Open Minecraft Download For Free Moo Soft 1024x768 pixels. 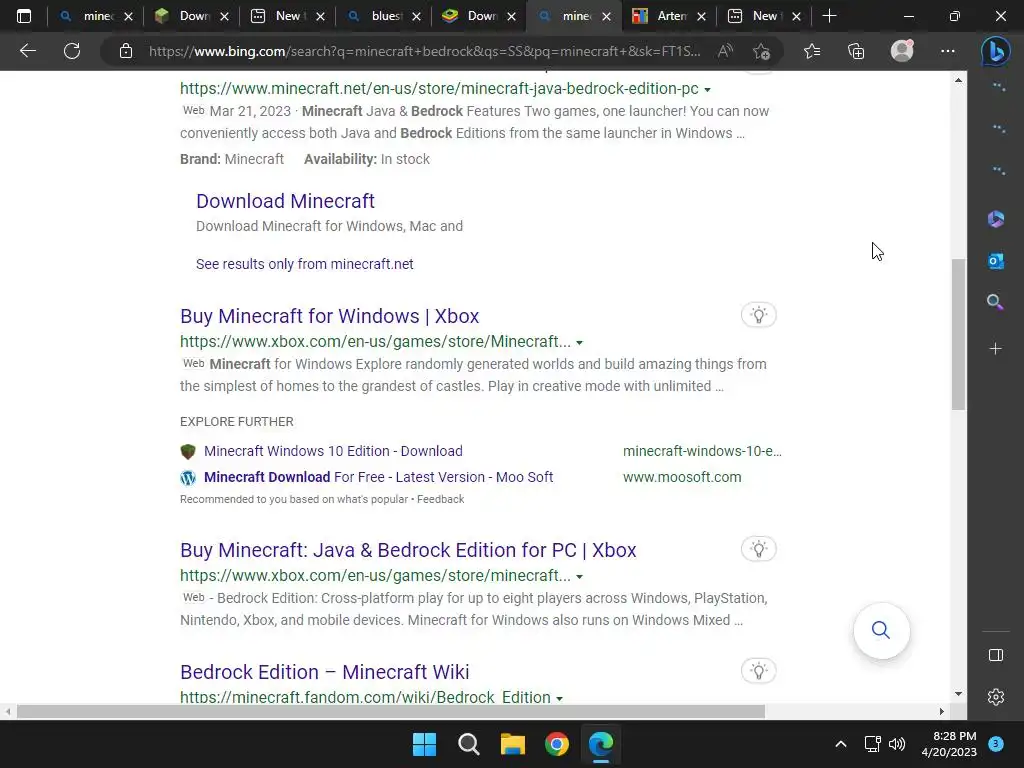(x=378, y=477)
